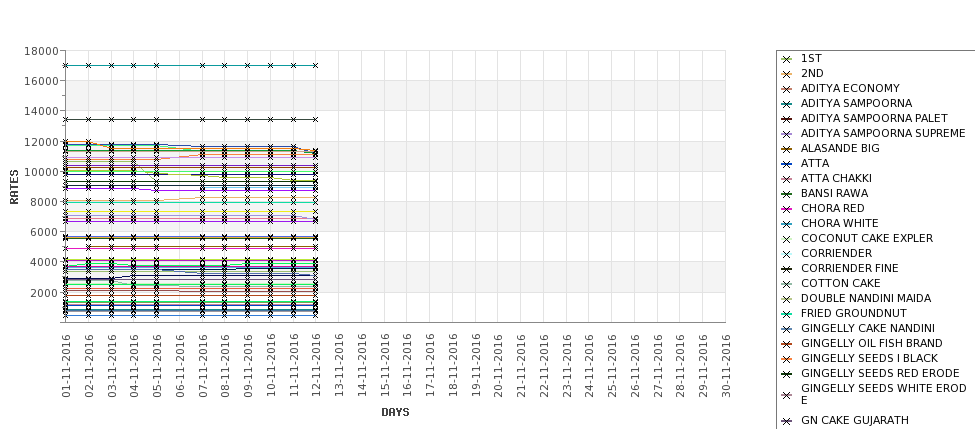Click the 20-11-2016 date axis label

point(499,366)
